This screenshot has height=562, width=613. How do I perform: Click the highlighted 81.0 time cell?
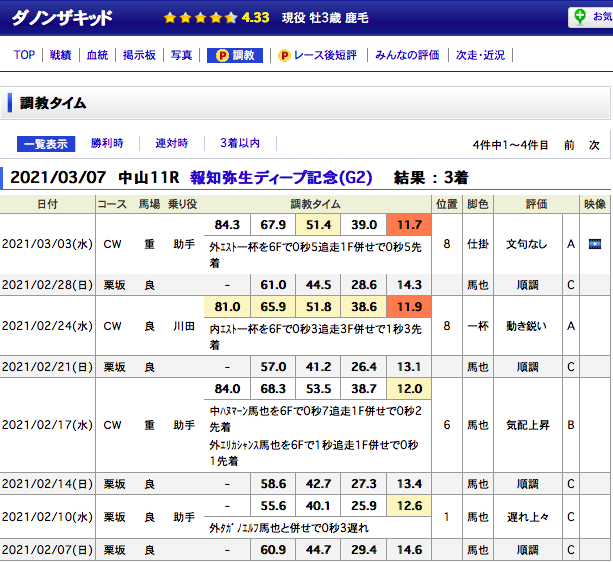(227, 307)
